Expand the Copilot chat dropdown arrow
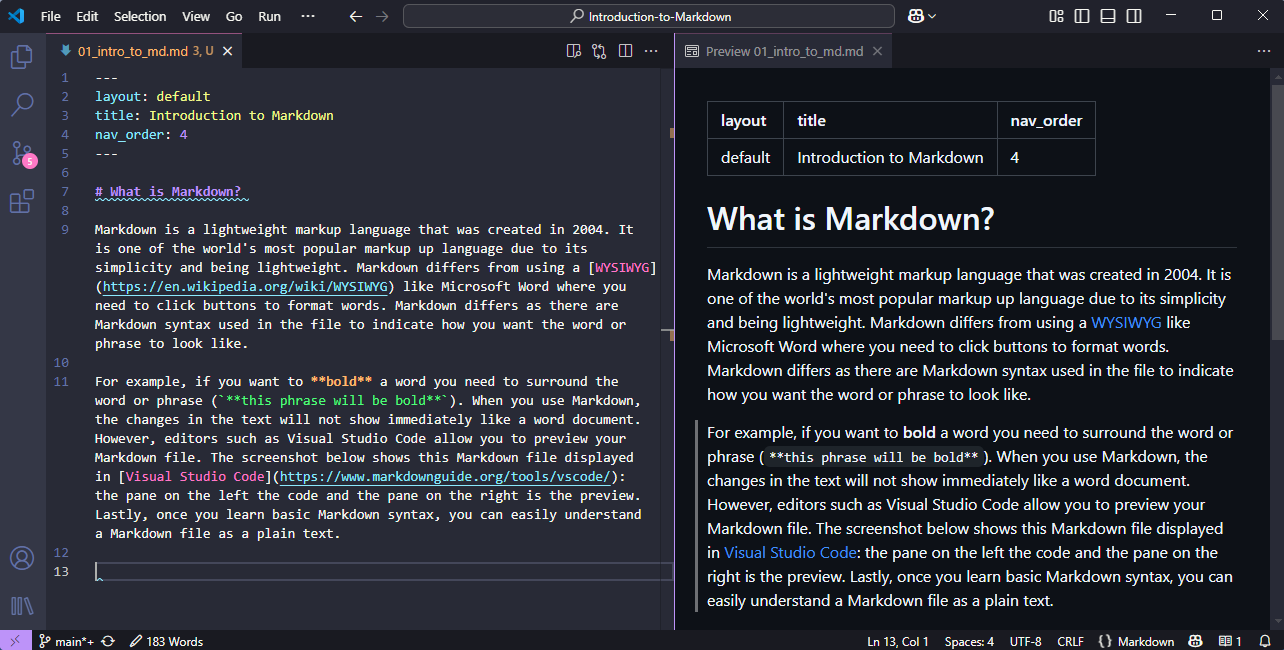The width and height of the screenshot is (1284, 650). [x=933, y=16]
